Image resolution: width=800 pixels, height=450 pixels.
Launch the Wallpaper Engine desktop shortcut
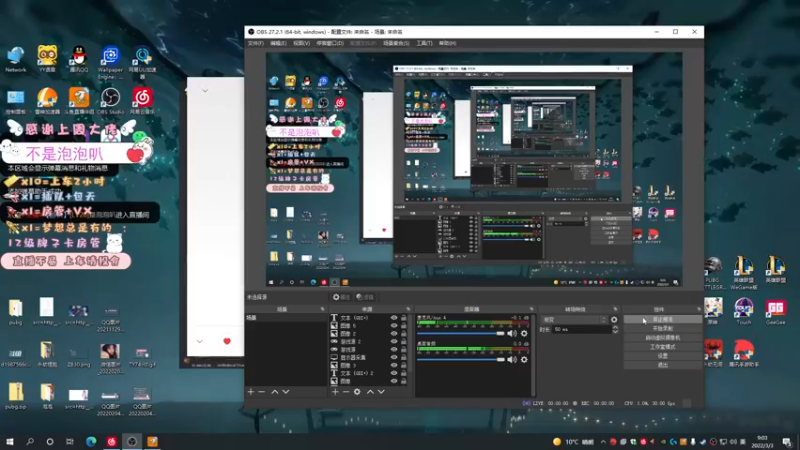[x=110, y=62]
